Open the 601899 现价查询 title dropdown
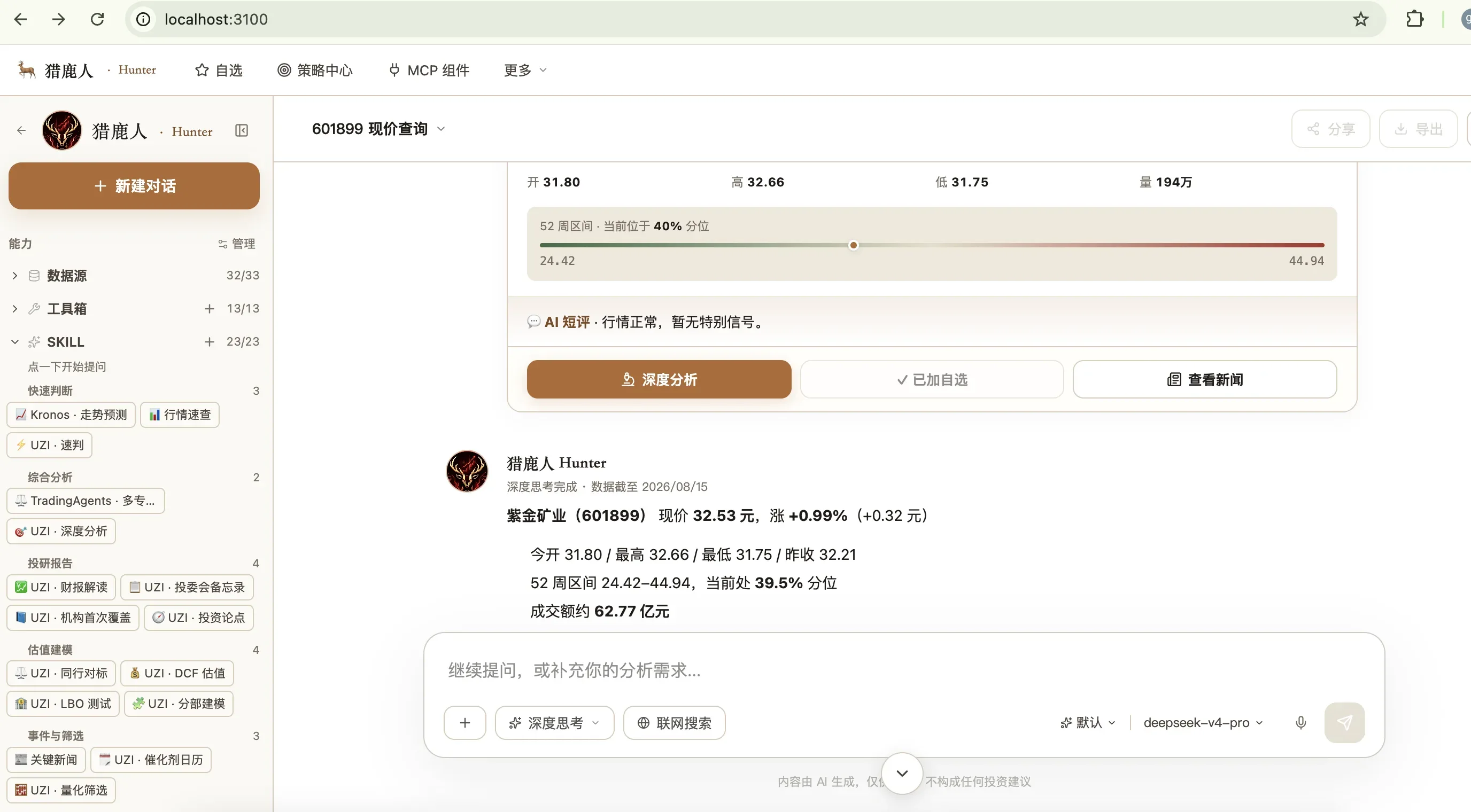This screenshot has height=812, width=1471. click(378, 129)
